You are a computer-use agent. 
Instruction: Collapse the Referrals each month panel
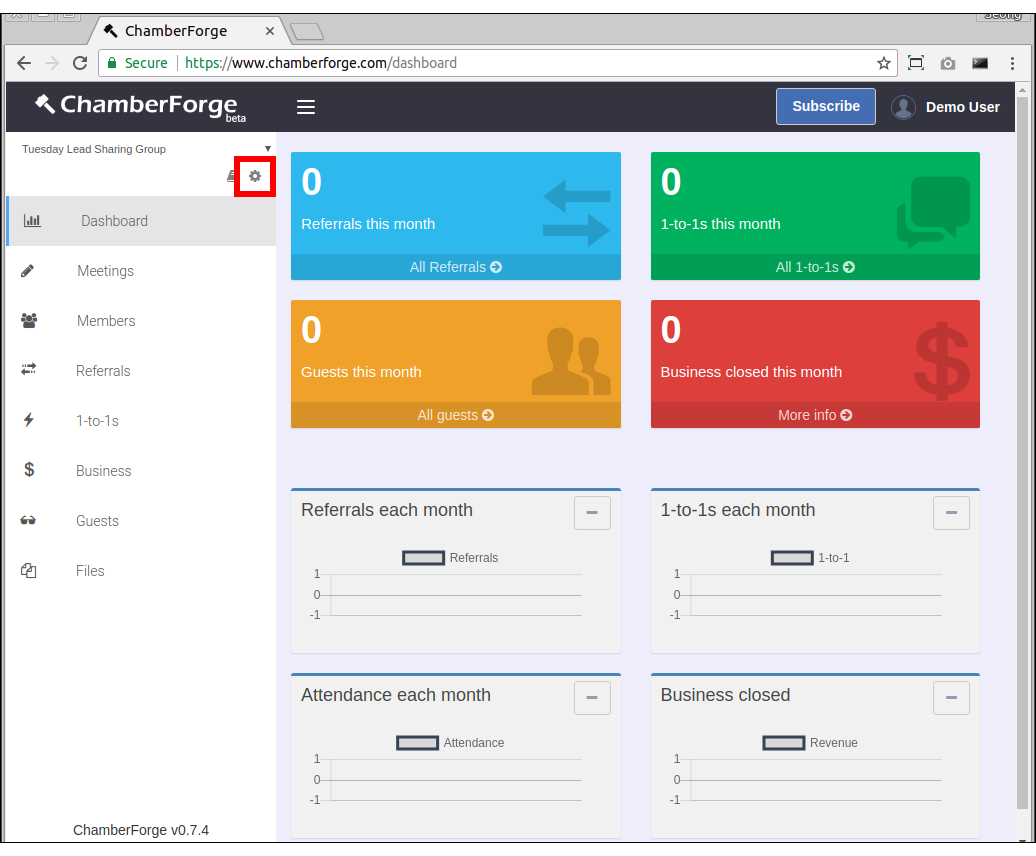[592, 513]
